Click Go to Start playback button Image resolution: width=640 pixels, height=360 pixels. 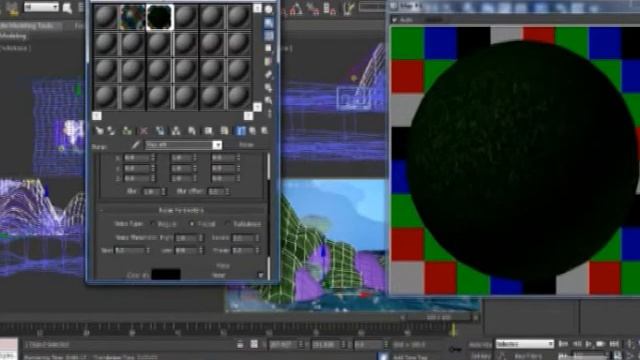coord(564,344)
